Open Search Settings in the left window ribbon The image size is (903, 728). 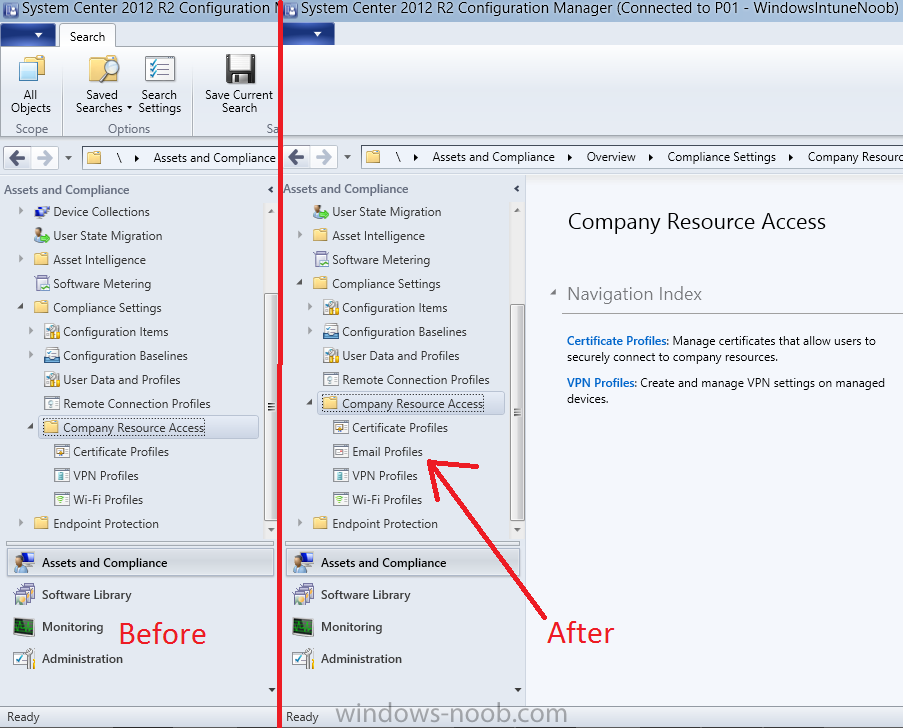(160, 85)
